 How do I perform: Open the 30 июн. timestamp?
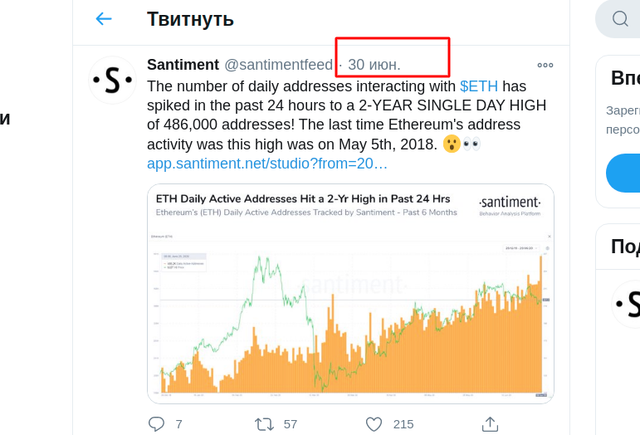(374, 64)
